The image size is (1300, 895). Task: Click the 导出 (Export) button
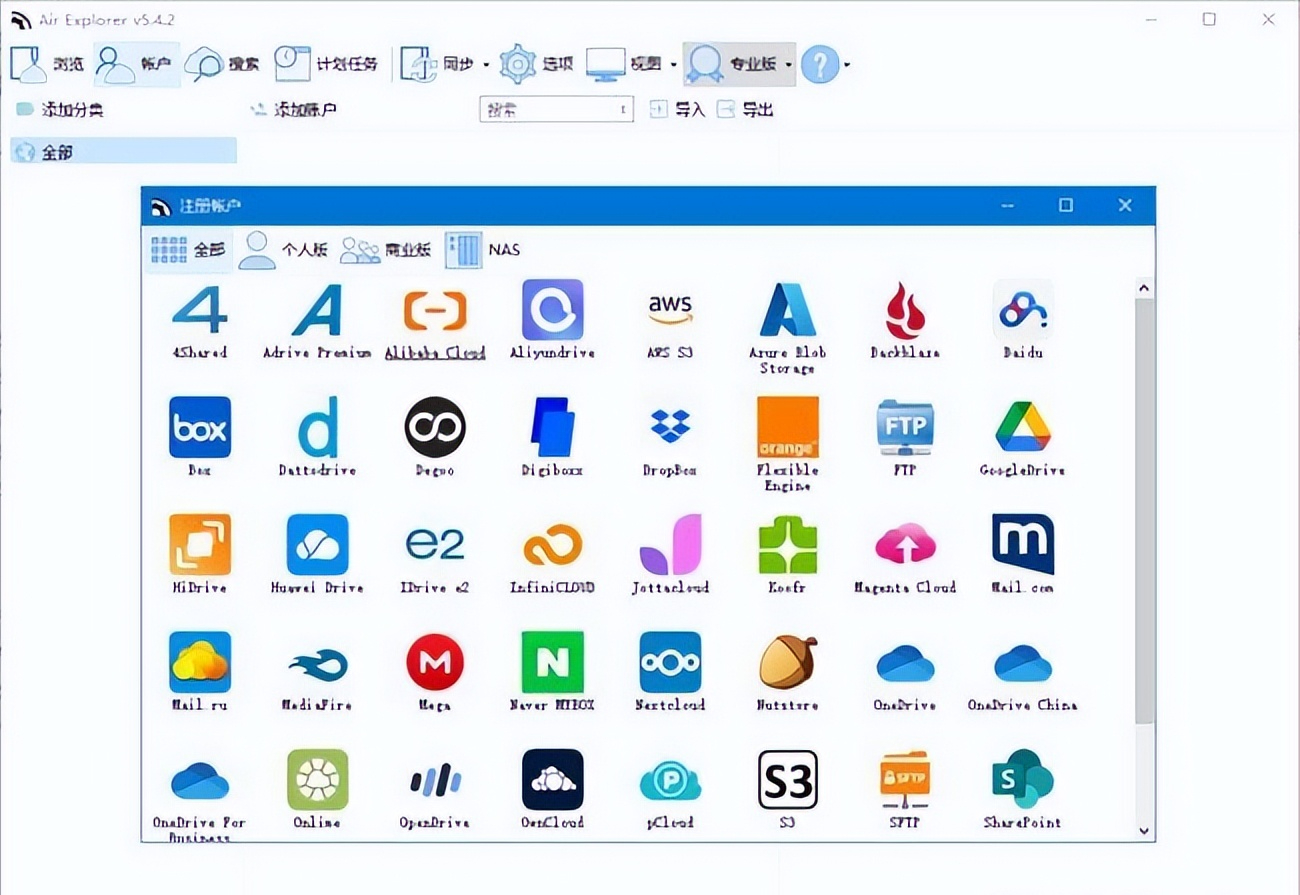click(746, 110)
